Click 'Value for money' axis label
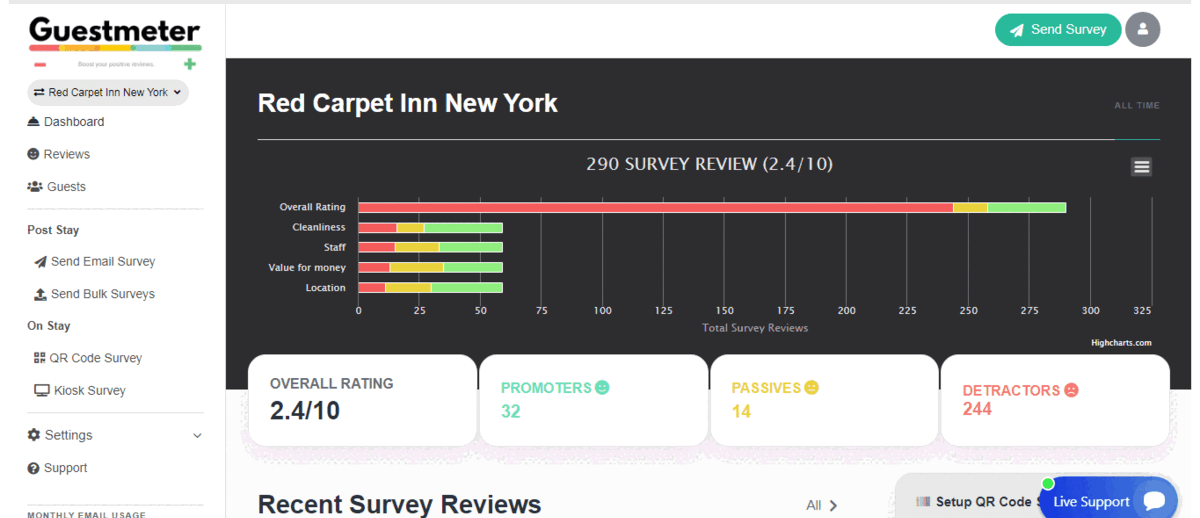 pyautogui.click(x=307, y=267)
